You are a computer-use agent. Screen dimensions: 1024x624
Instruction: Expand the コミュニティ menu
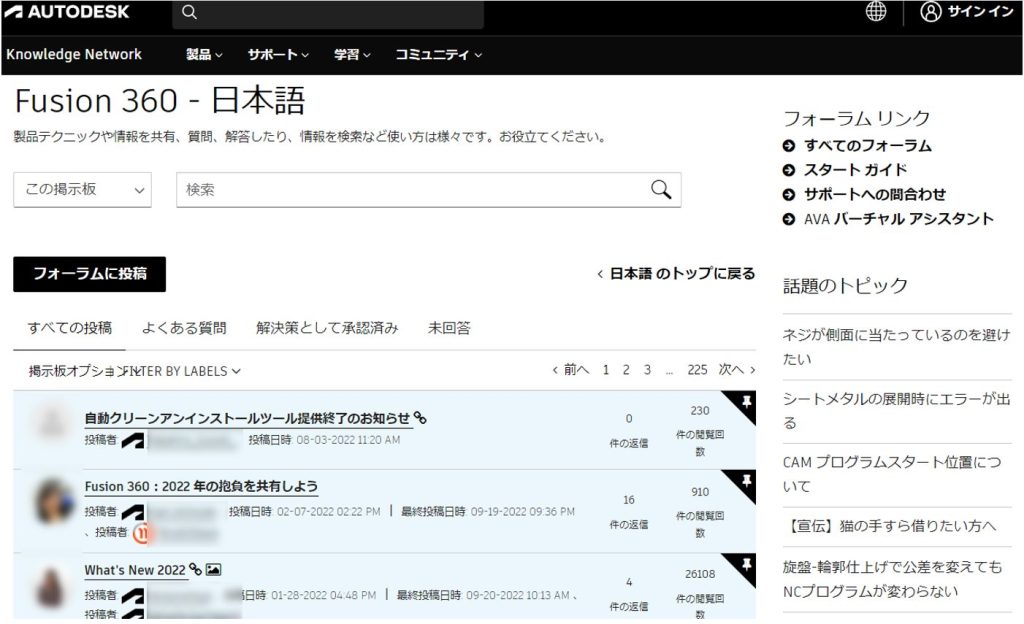(438, 55)
